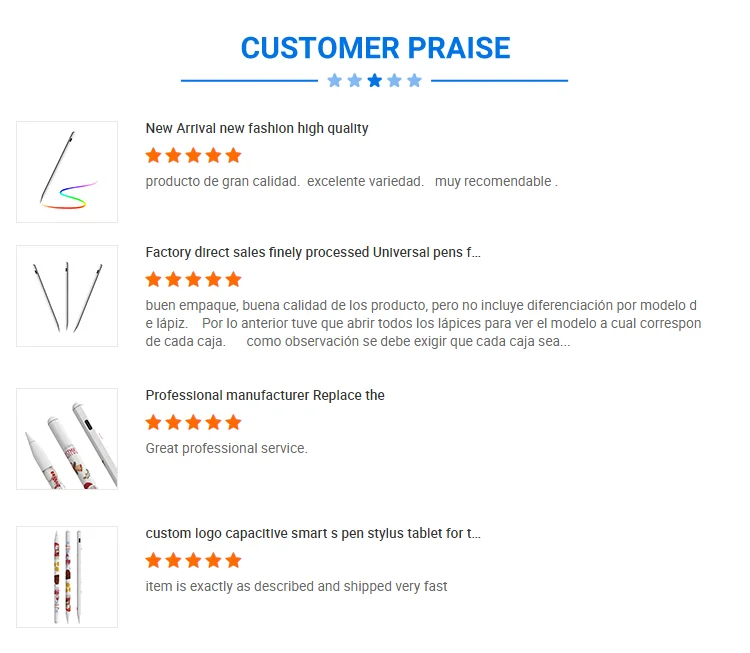Image resolution: width=750 pixels, height=653 pixels.
Task: Click fifth orange star of New Arrival review
Action: (x=233, y=156)
